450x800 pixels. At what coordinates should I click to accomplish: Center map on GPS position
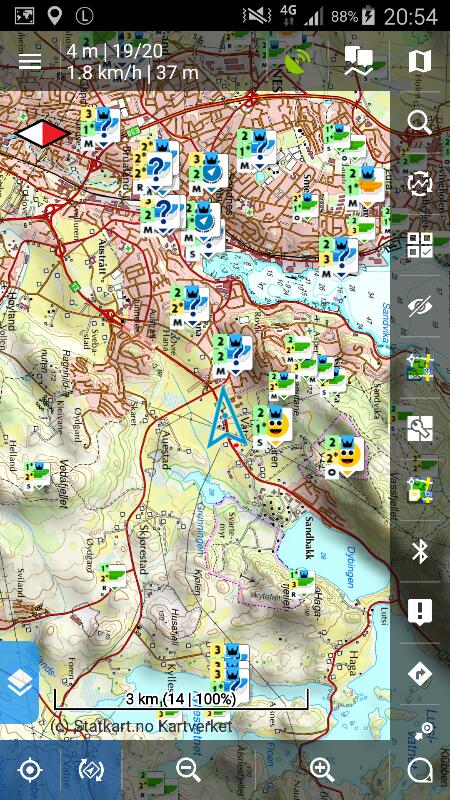[x=30, y=770]
